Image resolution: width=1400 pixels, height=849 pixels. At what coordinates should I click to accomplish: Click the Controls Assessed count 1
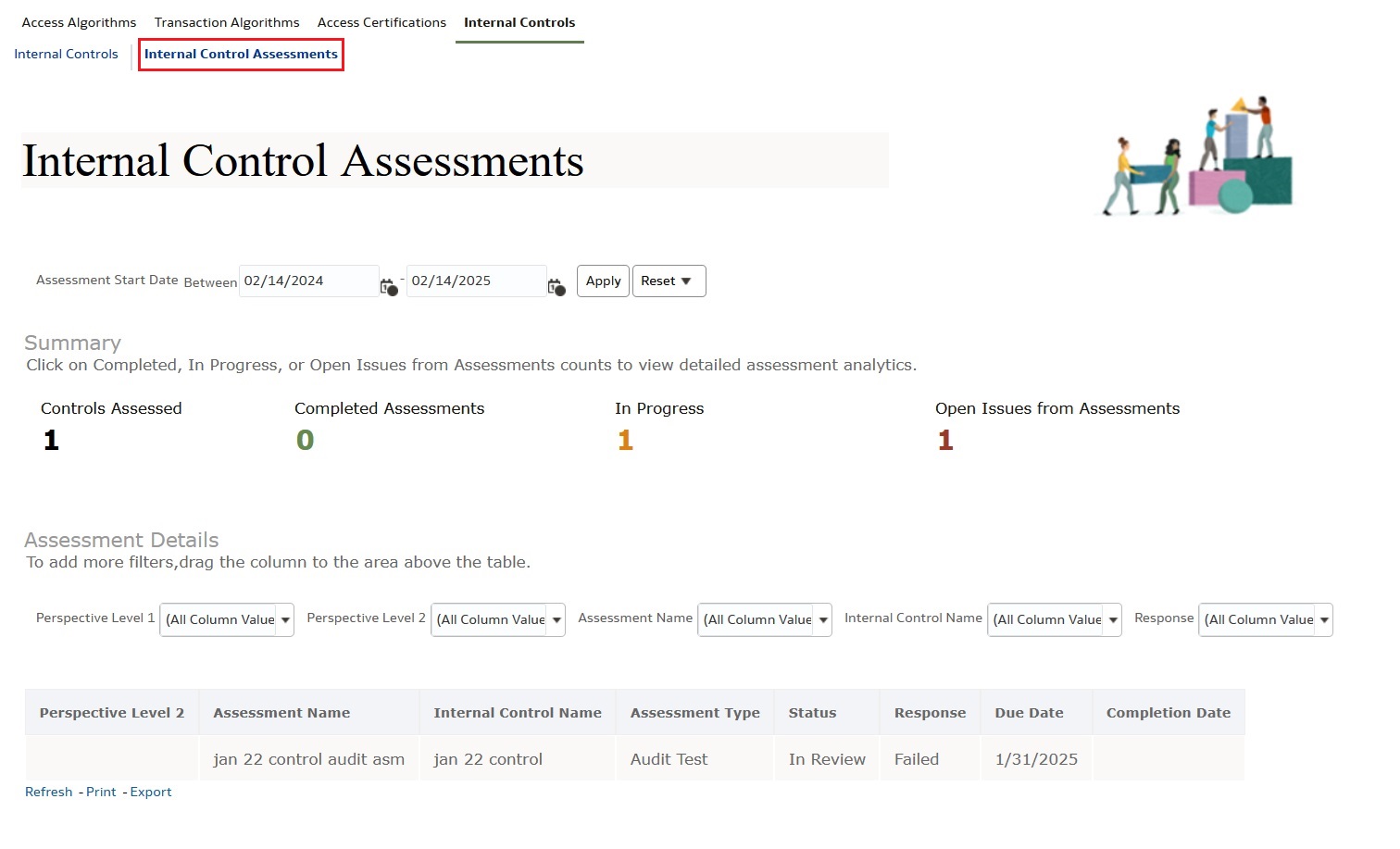51,441
